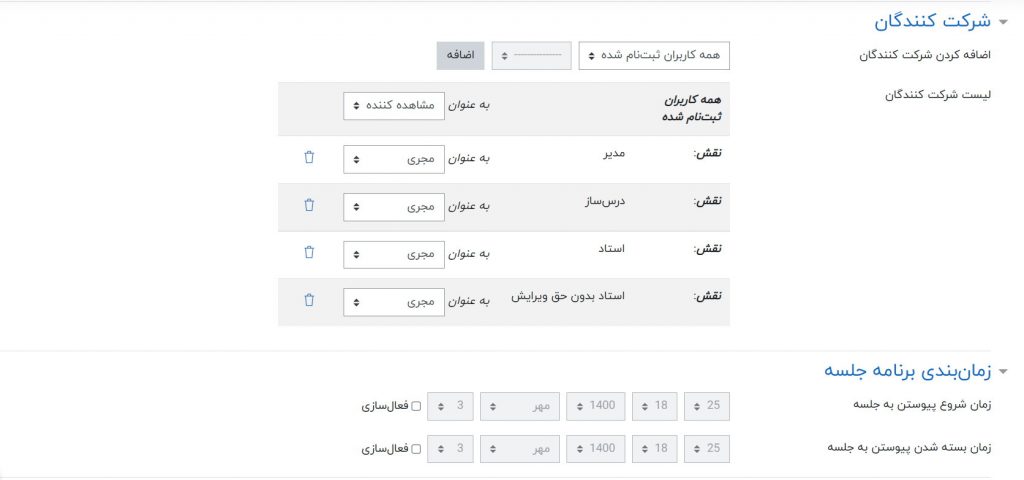Viewport: 1024px width, 480px height.
Task: Enable فعال‌سازی for session join start time
Action: point(417,407)
